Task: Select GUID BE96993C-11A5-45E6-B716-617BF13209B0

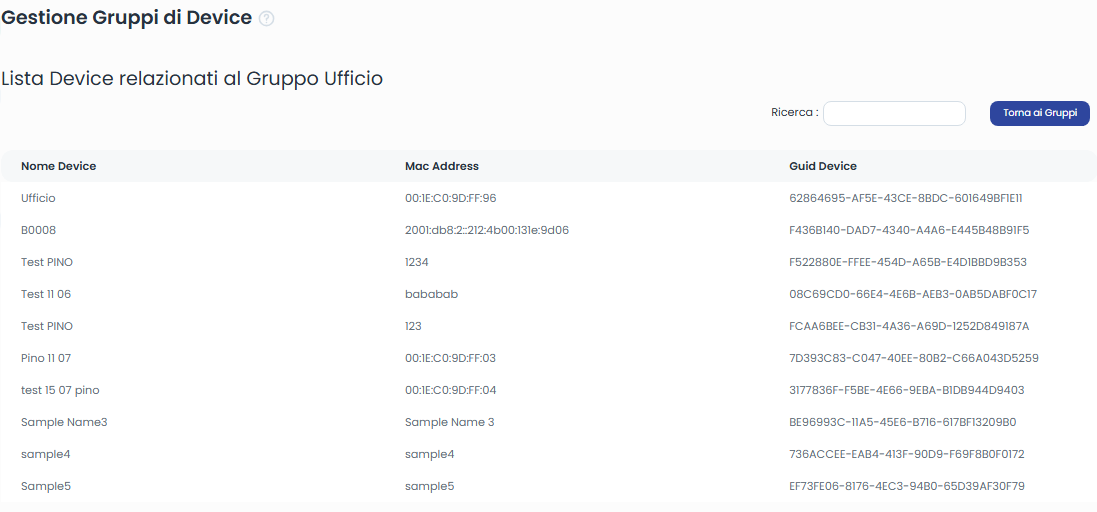Action: [x=903, y=422]
